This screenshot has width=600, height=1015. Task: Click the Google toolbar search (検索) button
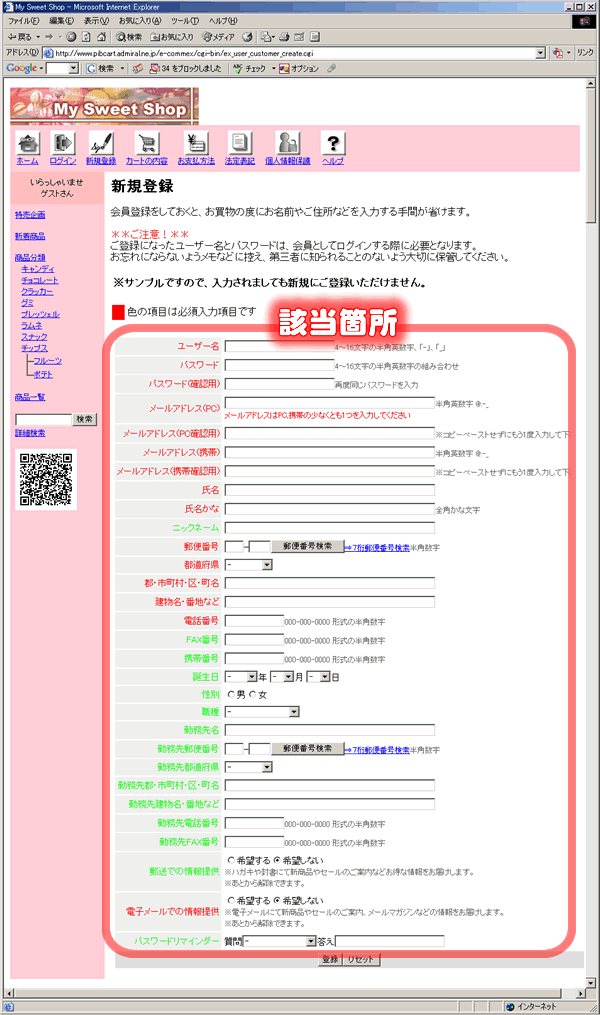click(x=100, y=68)
